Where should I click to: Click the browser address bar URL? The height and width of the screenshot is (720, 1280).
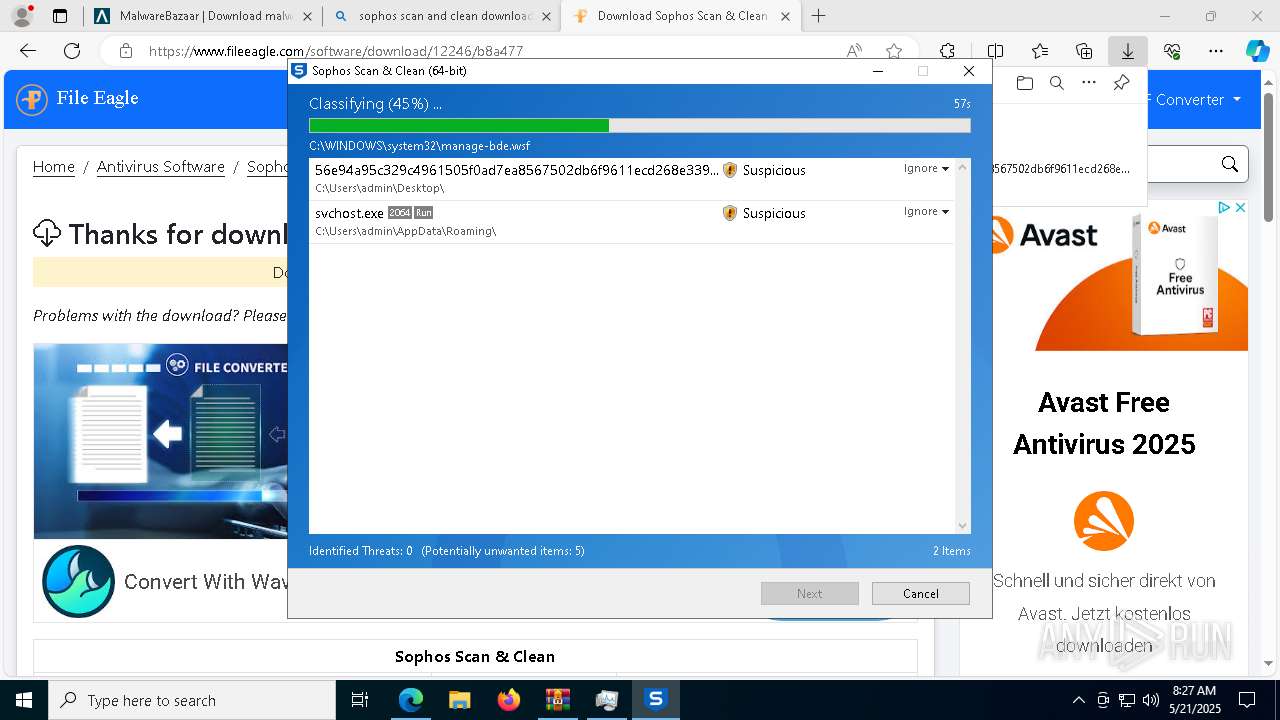tap(336, 51)
